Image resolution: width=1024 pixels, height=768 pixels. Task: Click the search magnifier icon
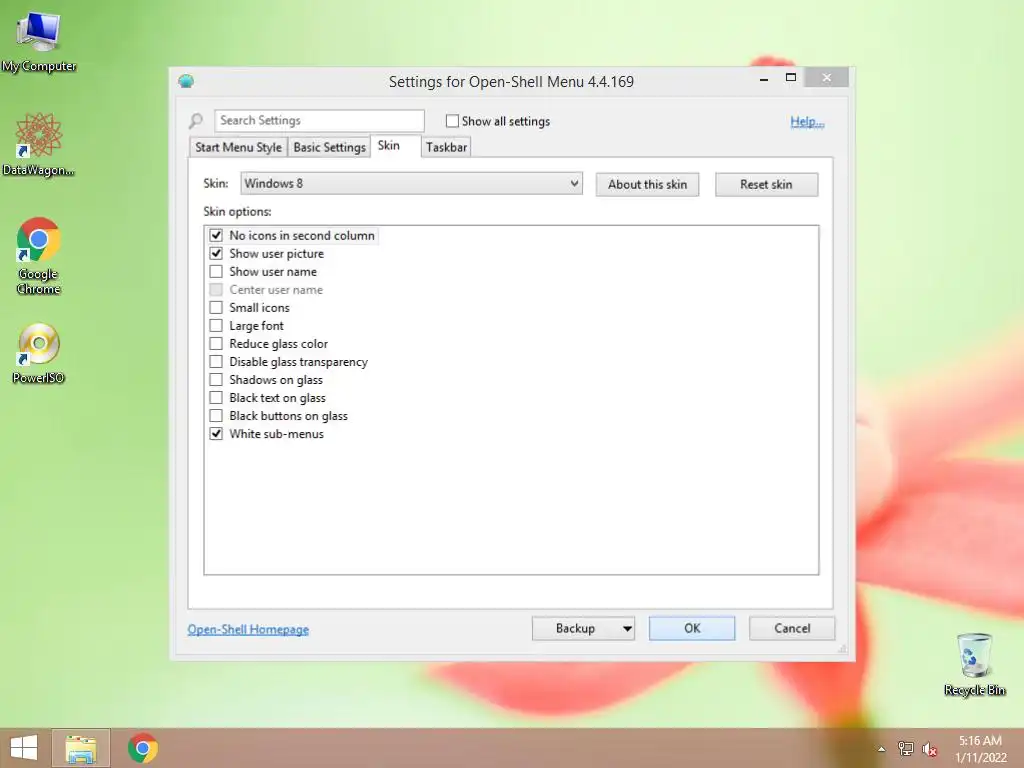coord(196,121)
